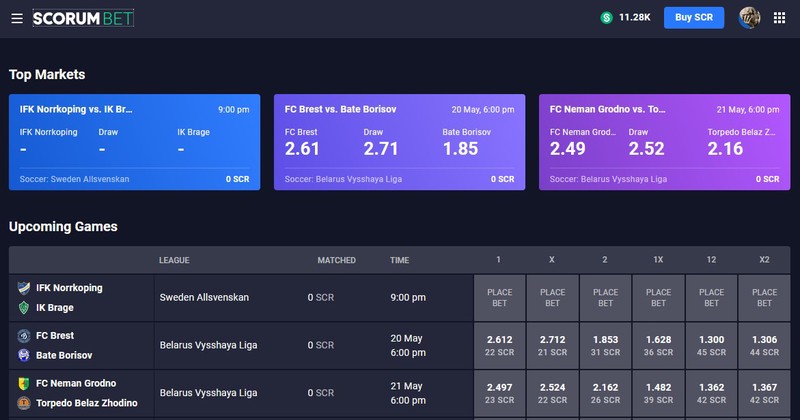Screen dimensions: 800x420
Task: Select FC Neman Grodno 2.49 card odds
Action: tap(567, 149)
